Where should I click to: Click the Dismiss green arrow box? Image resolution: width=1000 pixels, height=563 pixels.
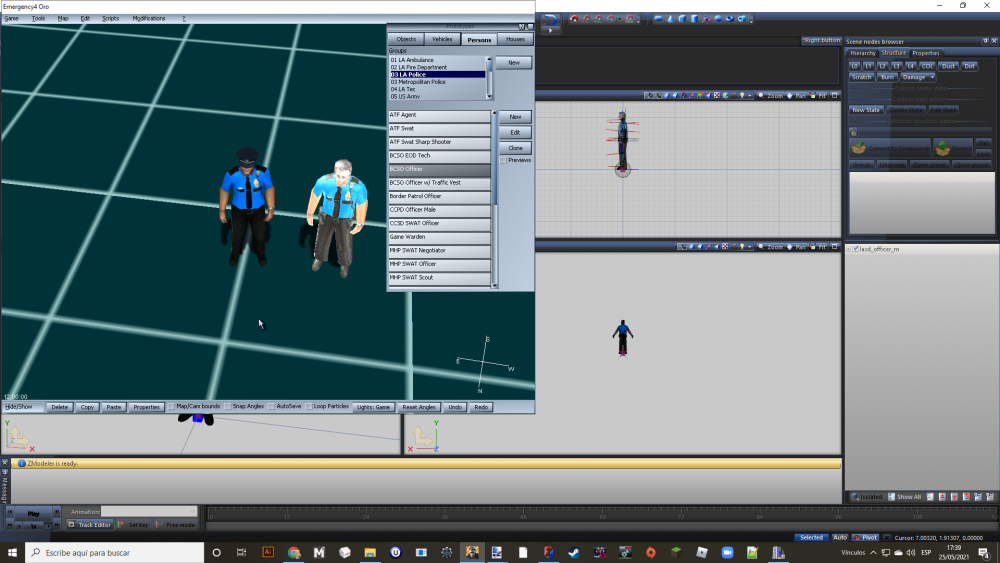point(943,148)
